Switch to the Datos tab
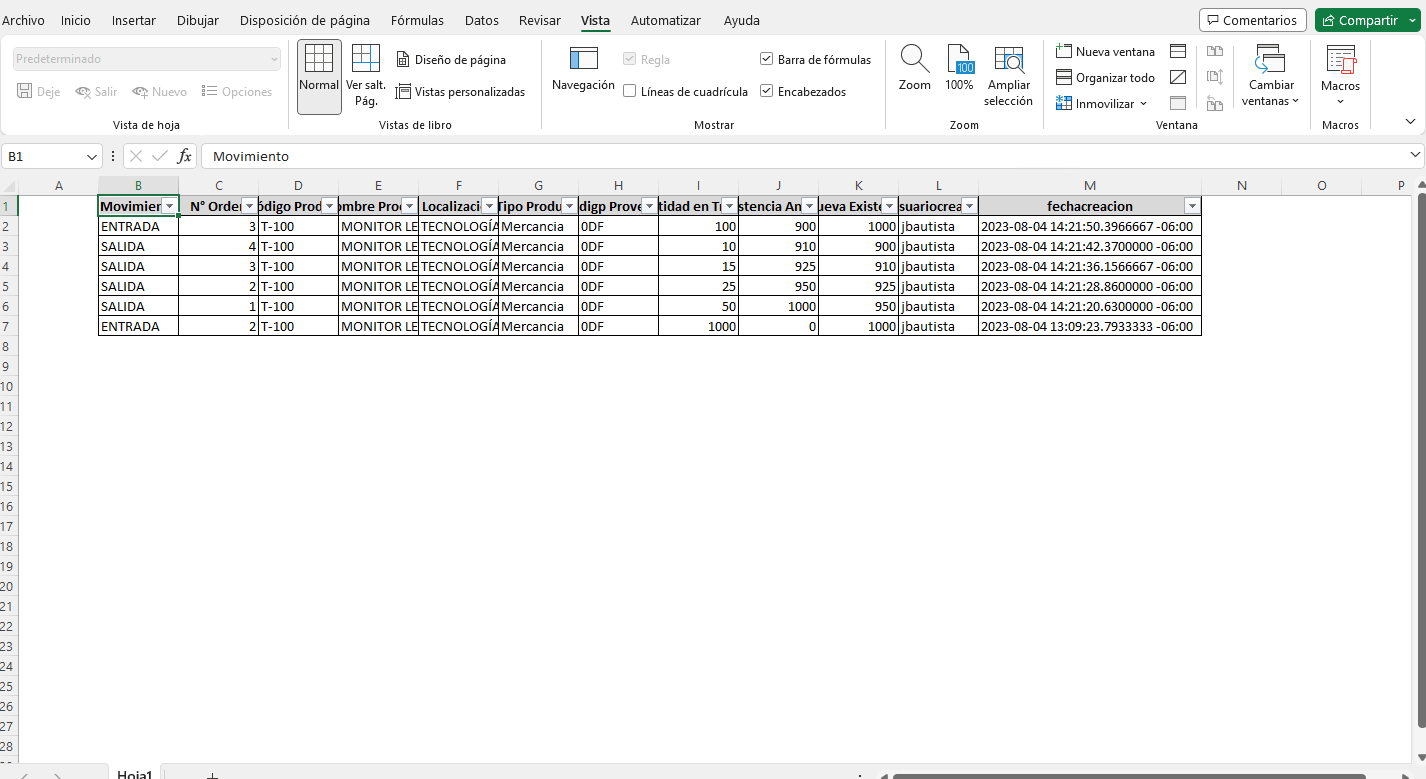The image size is (1426, 779). [482, 20]
